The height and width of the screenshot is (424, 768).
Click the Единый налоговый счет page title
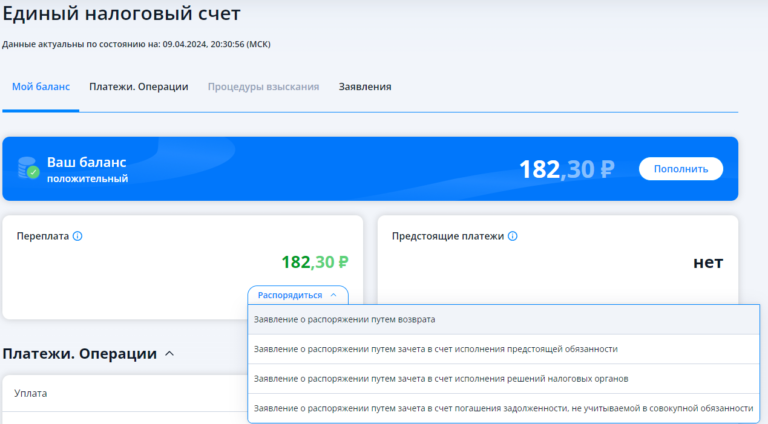pos(121,14)
